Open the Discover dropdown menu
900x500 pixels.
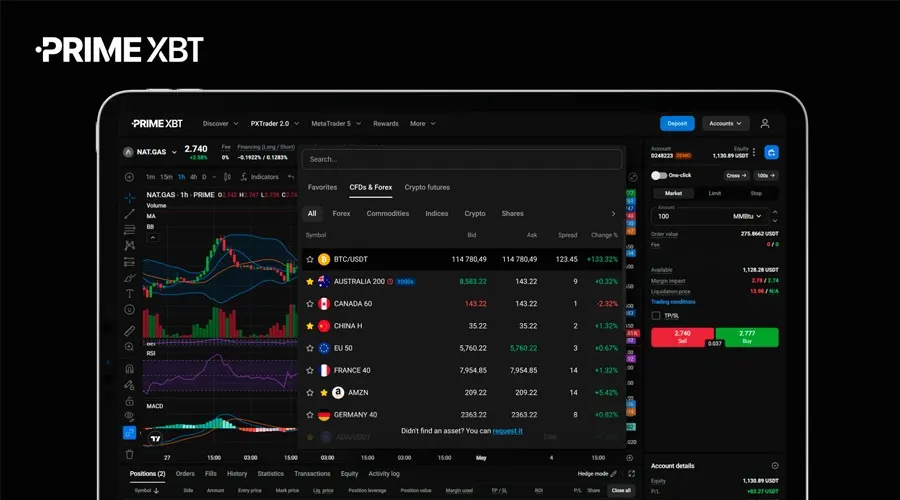point(220,123)
